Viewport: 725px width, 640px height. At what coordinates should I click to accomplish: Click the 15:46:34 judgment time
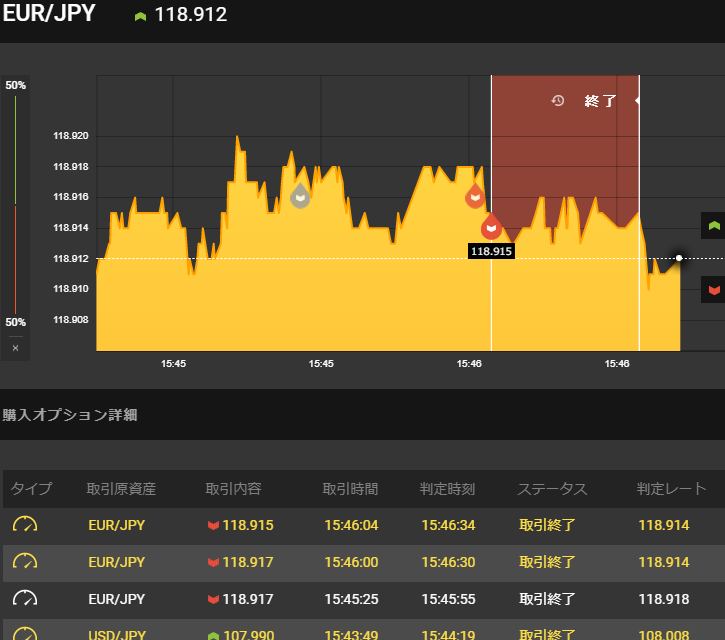pyautogui.click(x=449, y=525)
